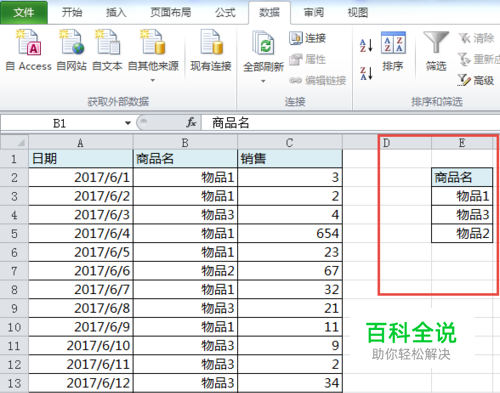Viewport: 500px width, 393px height.
Task: Switch to the 插入 insert tab
Action: [116, 12]
